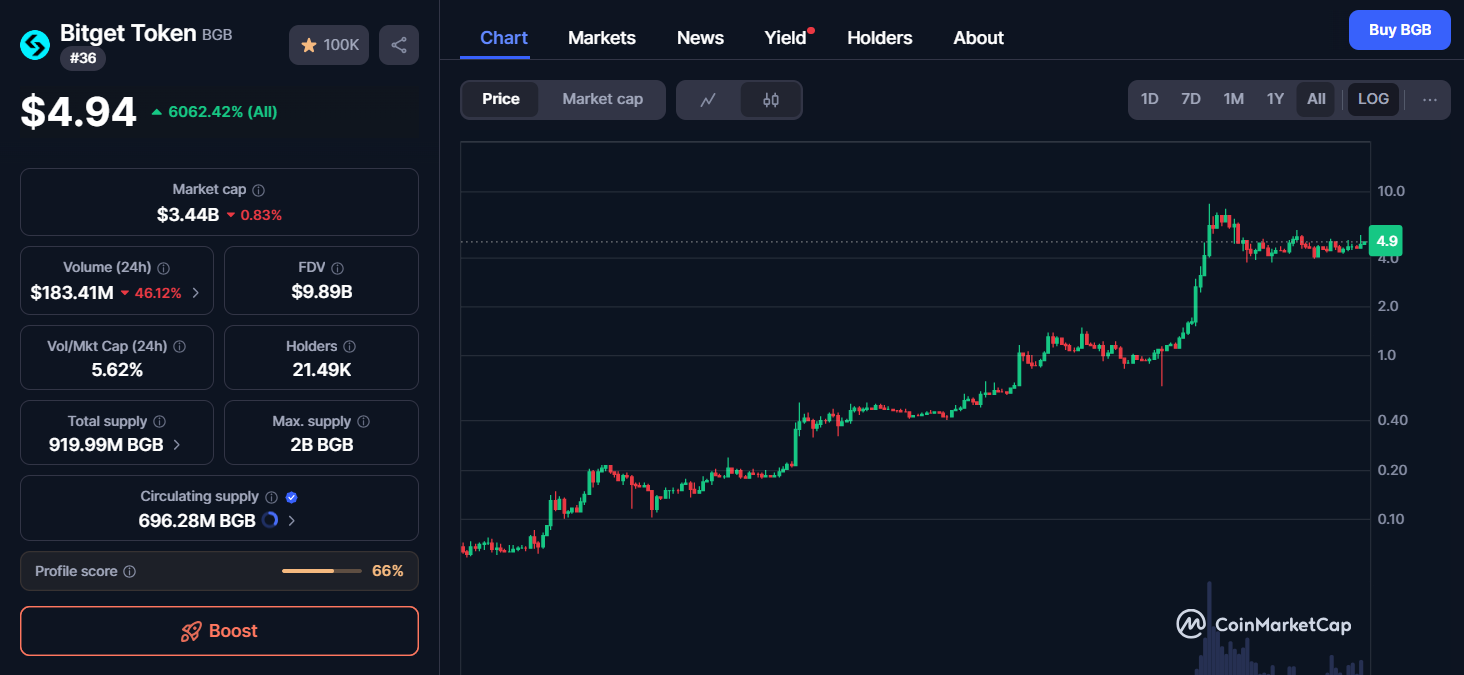Image resolution: width=1464 pixels, height=675 pixels.
Task: Open the Circulating supply info icon
Action: 272,497
